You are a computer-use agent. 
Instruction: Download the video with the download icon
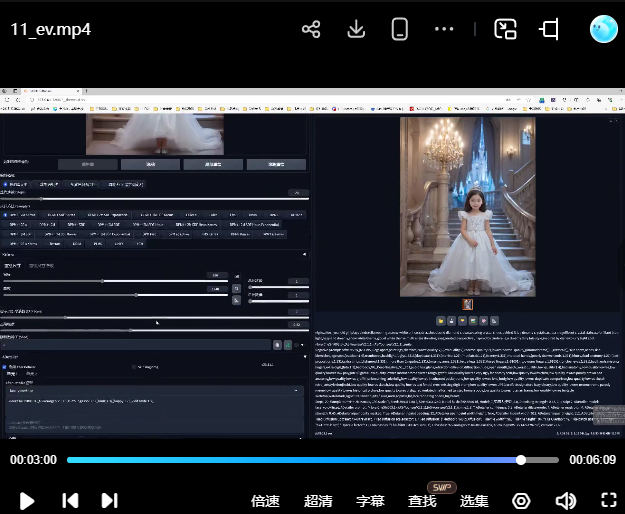[x=356, y=29]
